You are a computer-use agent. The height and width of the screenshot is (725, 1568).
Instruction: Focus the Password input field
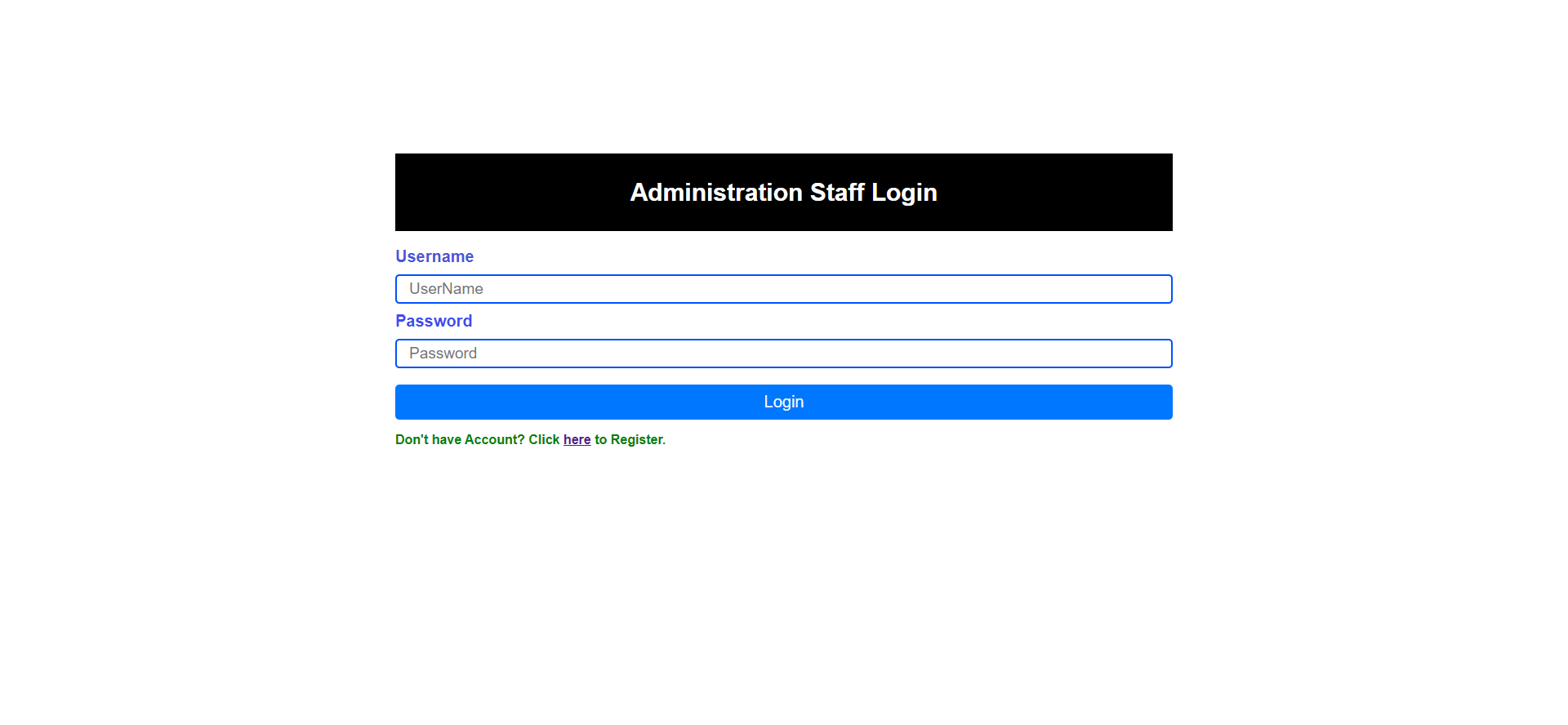click(x=784, y=354)
